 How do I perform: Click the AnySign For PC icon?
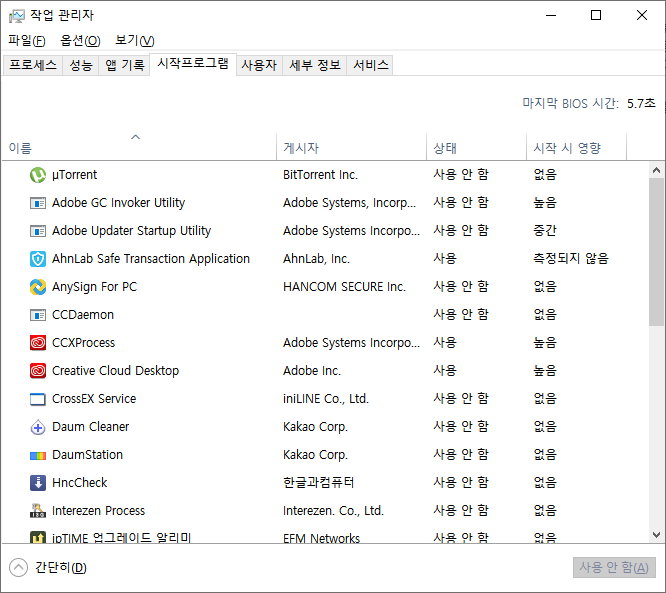click(x=38, y=287)
